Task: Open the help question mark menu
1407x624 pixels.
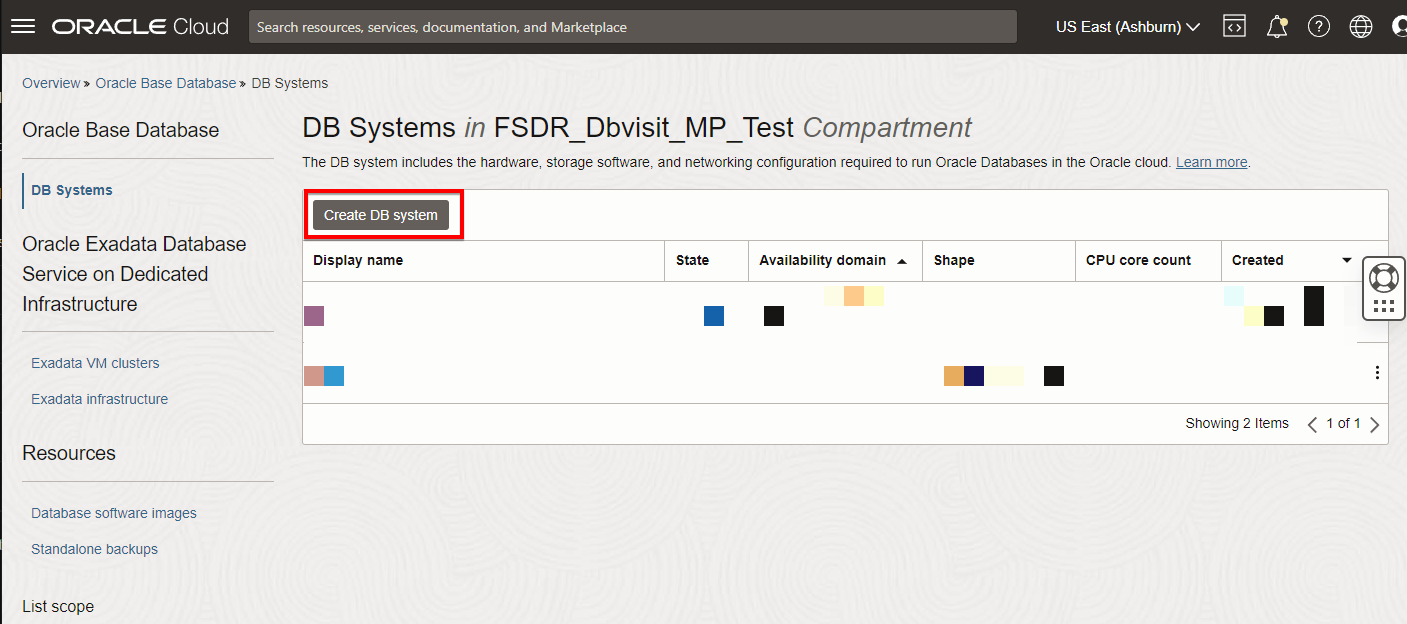Action: (1319, 27)
